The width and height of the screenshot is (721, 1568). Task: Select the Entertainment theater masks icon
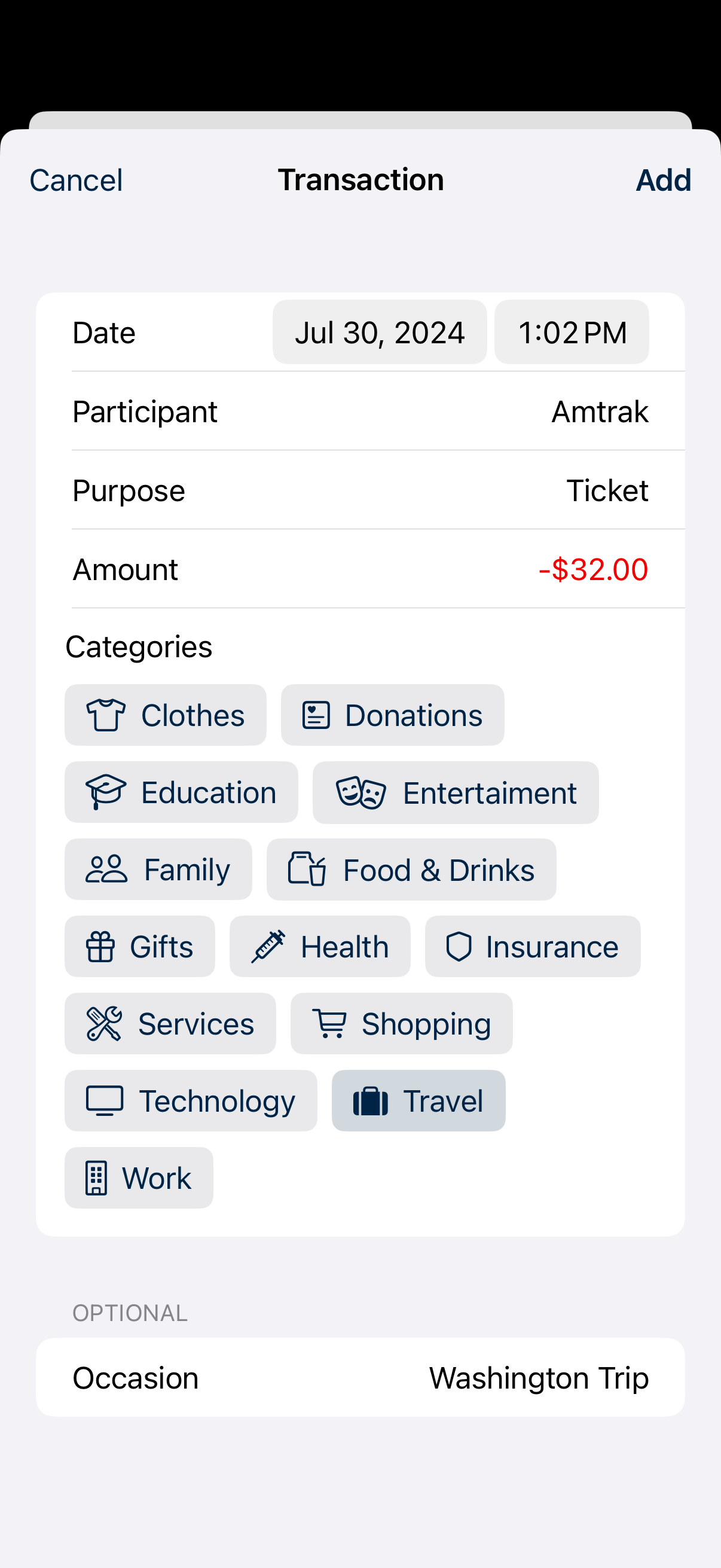click(361, 792)
